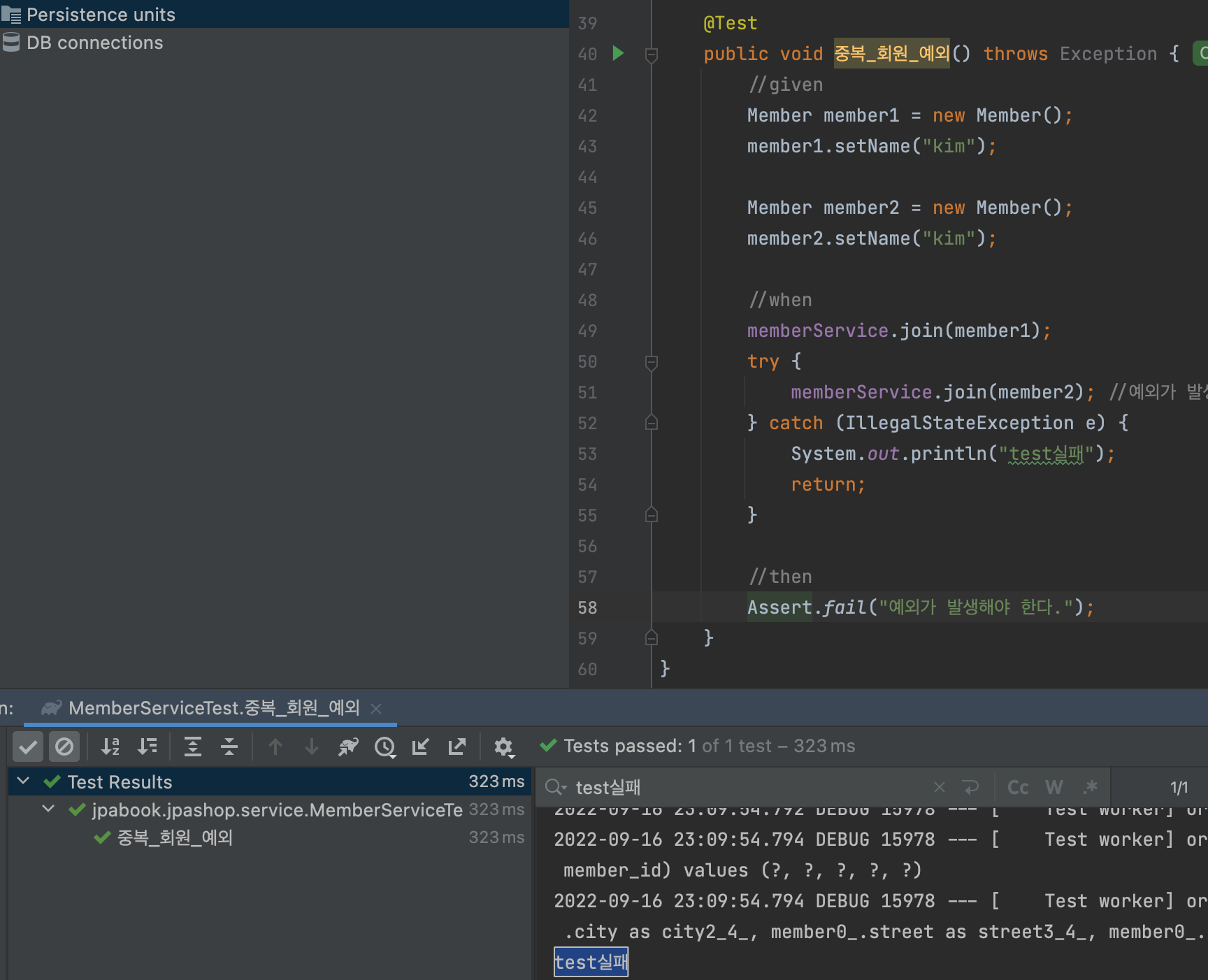The height and width of the screenshot is (980, 1208).
Task: Insert new line in search field icon
Action: pyautogui.click(x=971, y=788)
